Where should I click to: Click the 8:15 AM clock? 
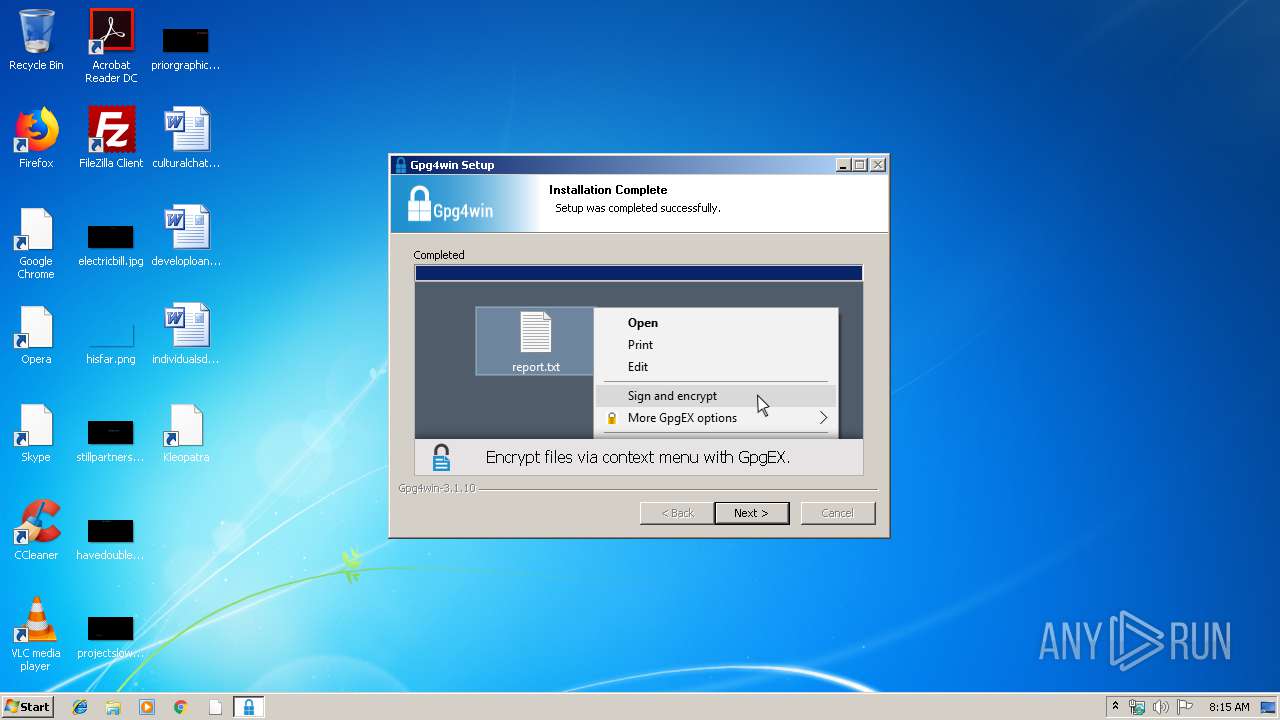pyautogui.click(x=1229, y=707)
